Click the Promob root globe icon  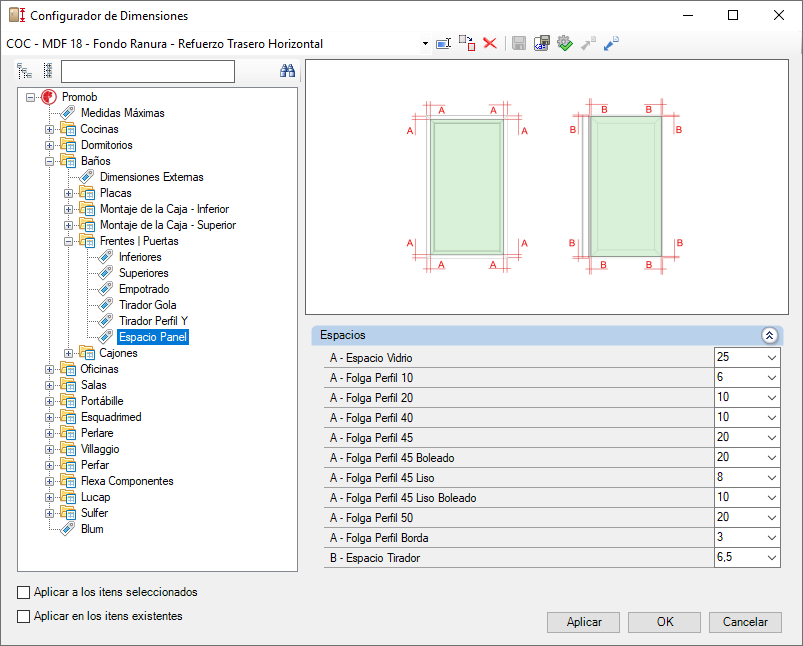pos(49,97)
